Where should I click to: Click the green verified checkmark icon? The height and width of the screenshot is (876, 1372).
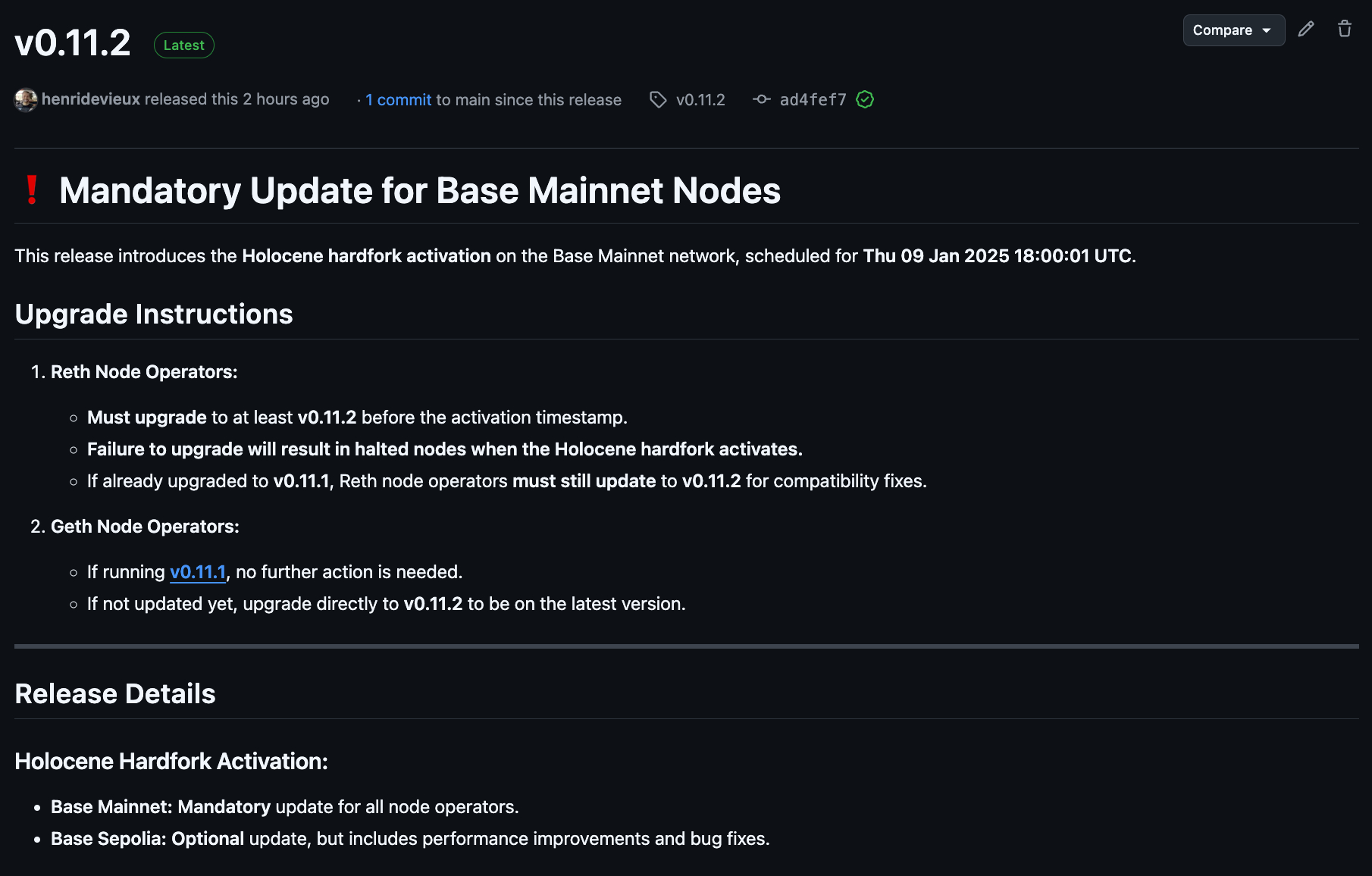click(x=865, y=100)
